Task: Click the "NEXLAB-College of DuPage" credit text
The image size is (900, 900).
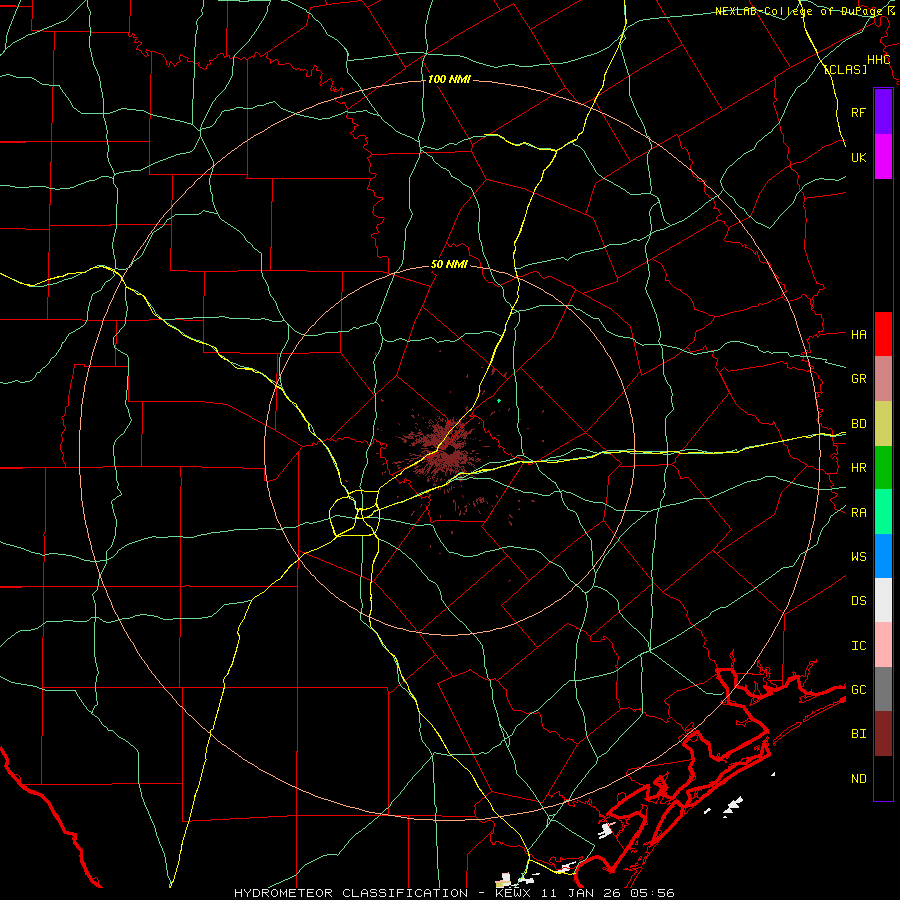Action: [x=798, y=11]
